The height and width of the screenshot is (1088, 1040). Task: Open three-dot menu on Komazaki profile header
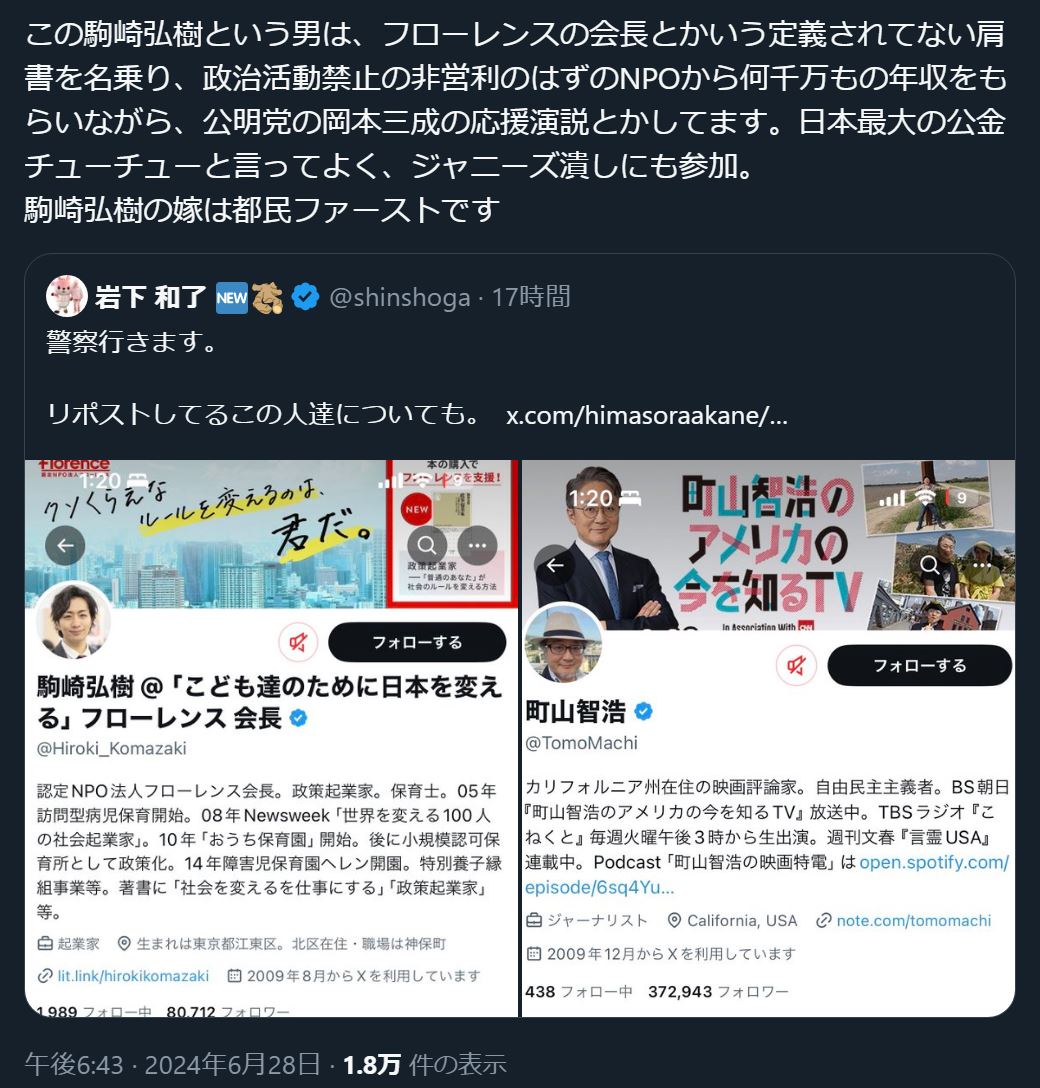pos(477,545)
